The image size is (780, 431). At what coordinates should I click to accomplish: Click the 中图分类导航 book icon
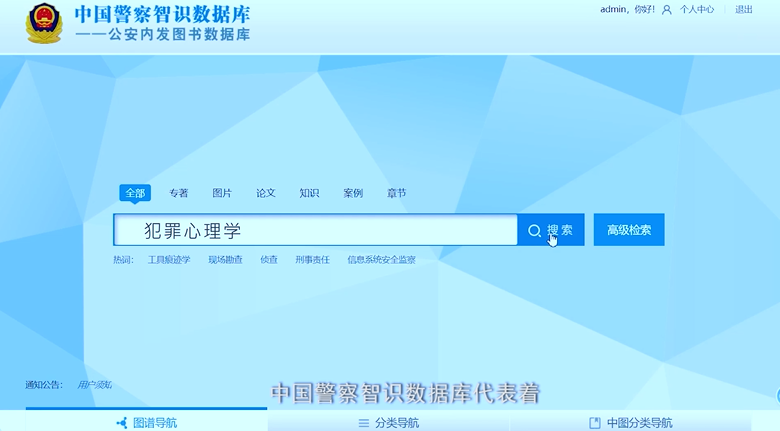coord(595,423)
